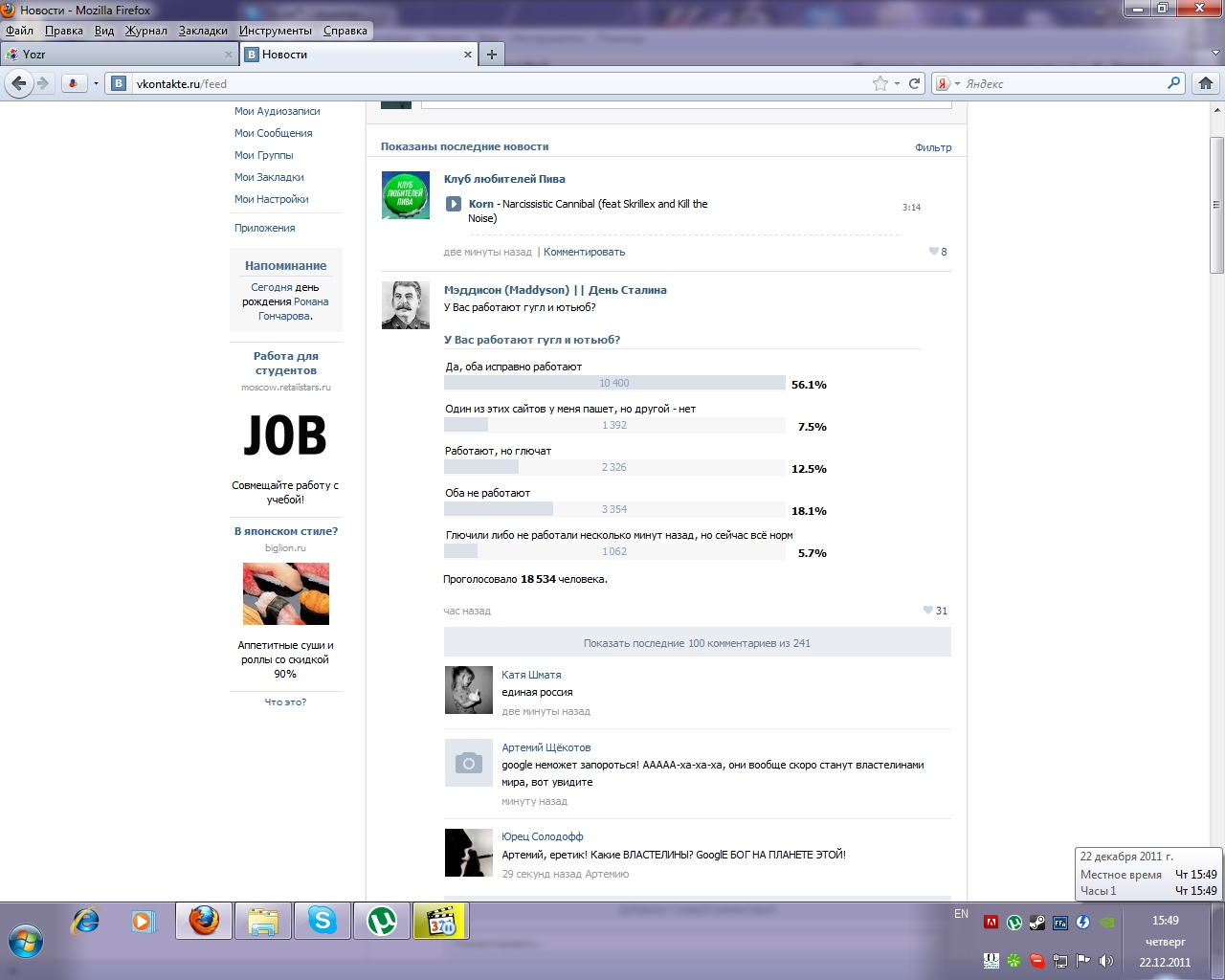This screenshot has width=1225, height=980.
Task: Open Мои Сообщения in the sidebar
Action: click(274, 133)
